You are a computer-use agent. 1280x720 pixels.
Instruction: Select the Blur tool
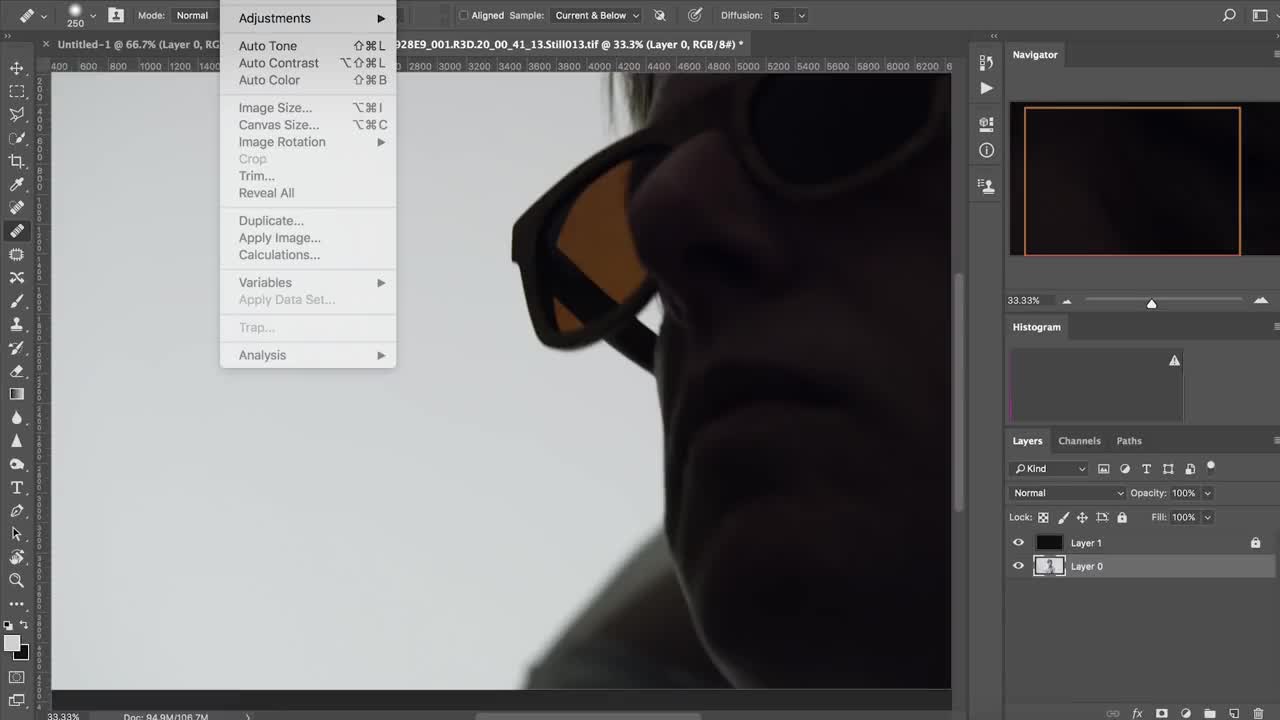tap(16, 417)
